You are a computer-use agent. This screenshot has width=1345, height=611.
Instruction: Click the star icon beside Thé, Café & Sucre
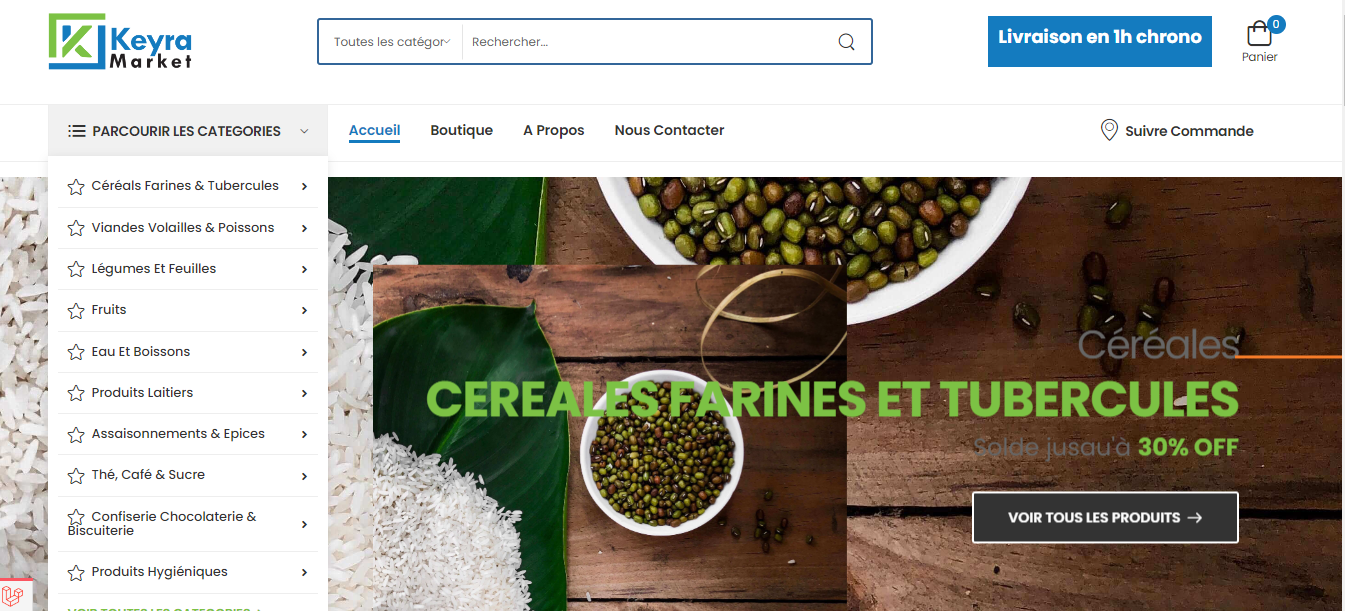(x=76, y=476)
